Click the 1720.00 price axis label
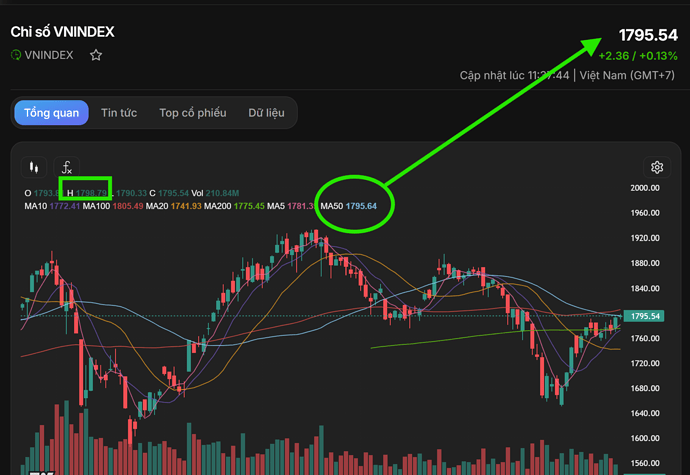Screen dimensions: 690x475 pyautogui.click(x=645, y=363)
